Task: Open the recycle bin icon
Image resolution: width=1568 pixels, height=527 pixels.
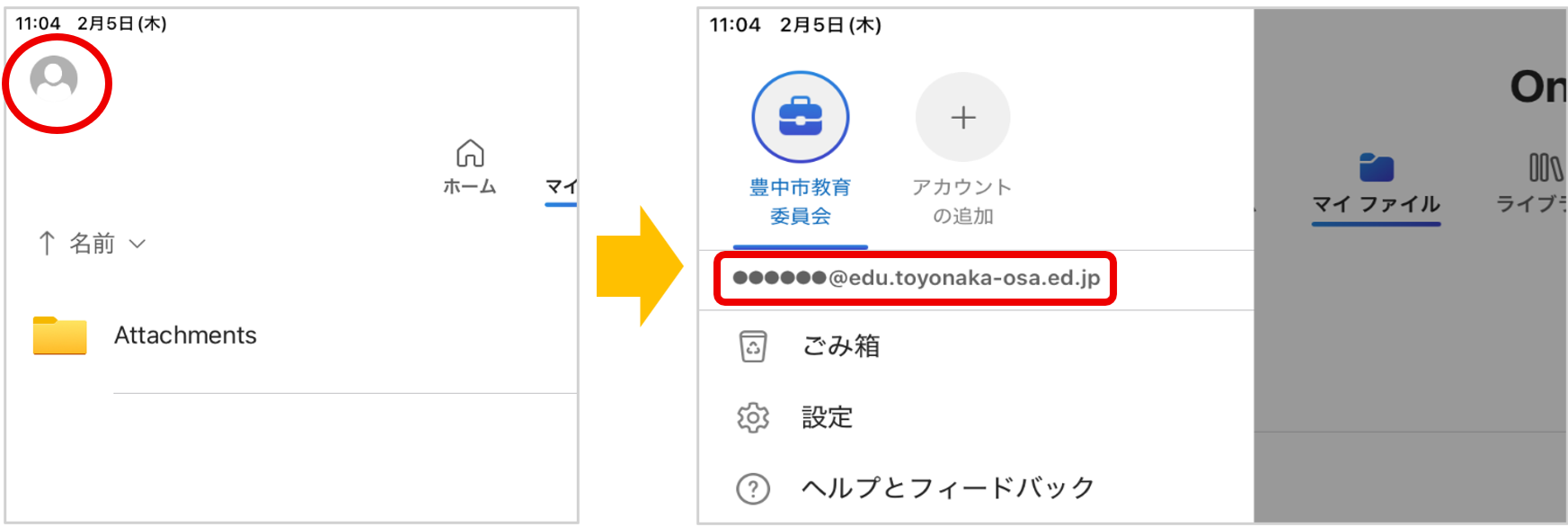Action: [x=753, y=346]
